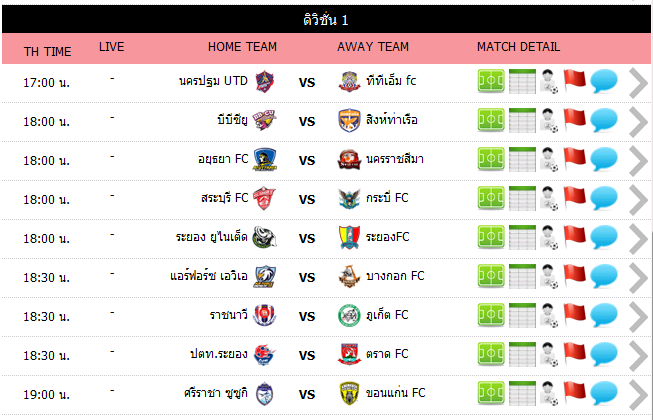Click the MATCH DETAIL column header
Screen dimensions: 653x420
coord(518,47)
